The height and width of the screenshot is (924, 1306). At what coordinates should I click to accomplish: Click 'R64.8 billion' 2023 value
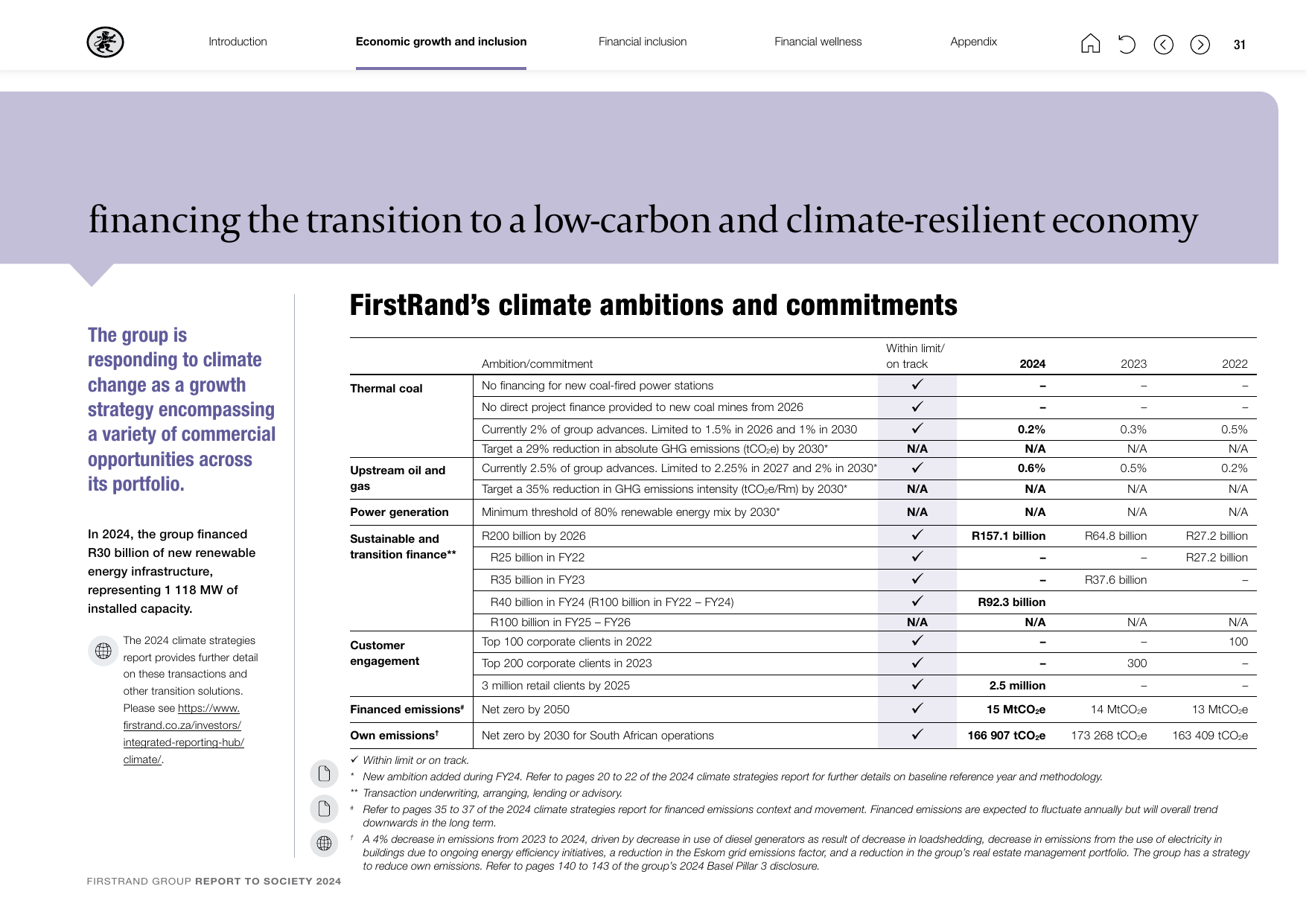[x=1115, y=536]
